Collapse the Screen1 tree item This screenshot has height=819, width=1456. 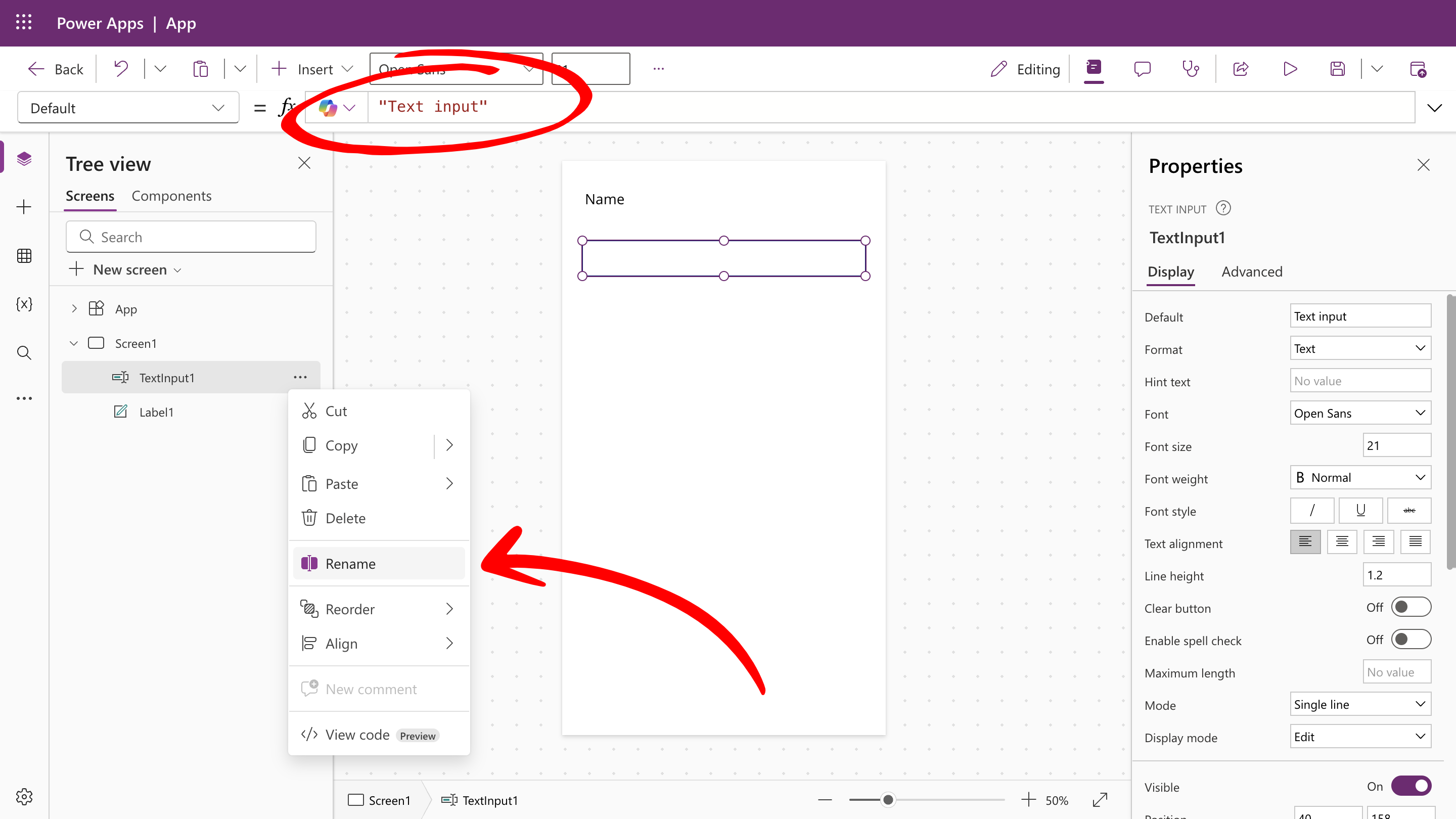coord(73,343)
